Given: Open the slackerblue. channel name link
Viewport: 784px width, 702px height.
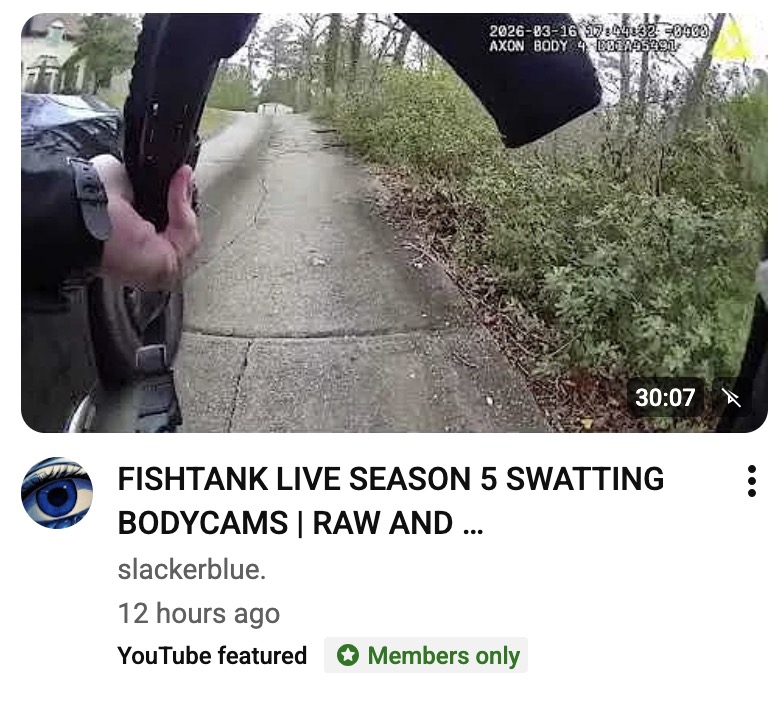Looking at the screenshot, I should click(x=192, y=570).
